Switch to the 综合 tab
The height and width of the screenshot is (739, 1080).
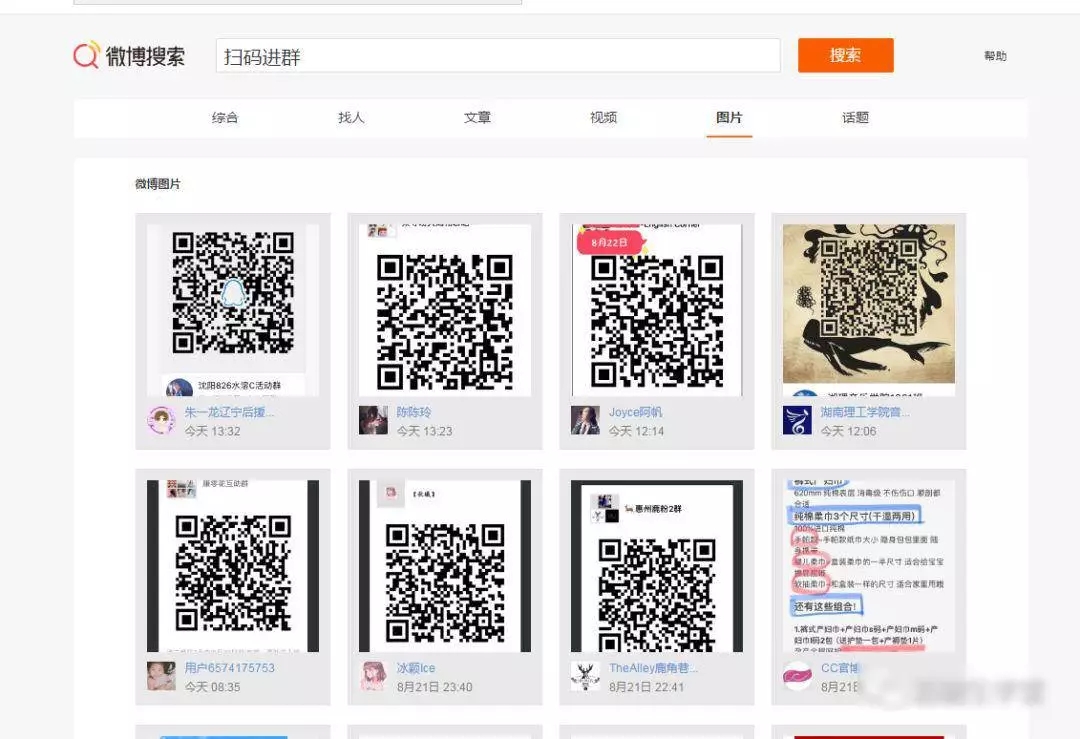point(225,118)
